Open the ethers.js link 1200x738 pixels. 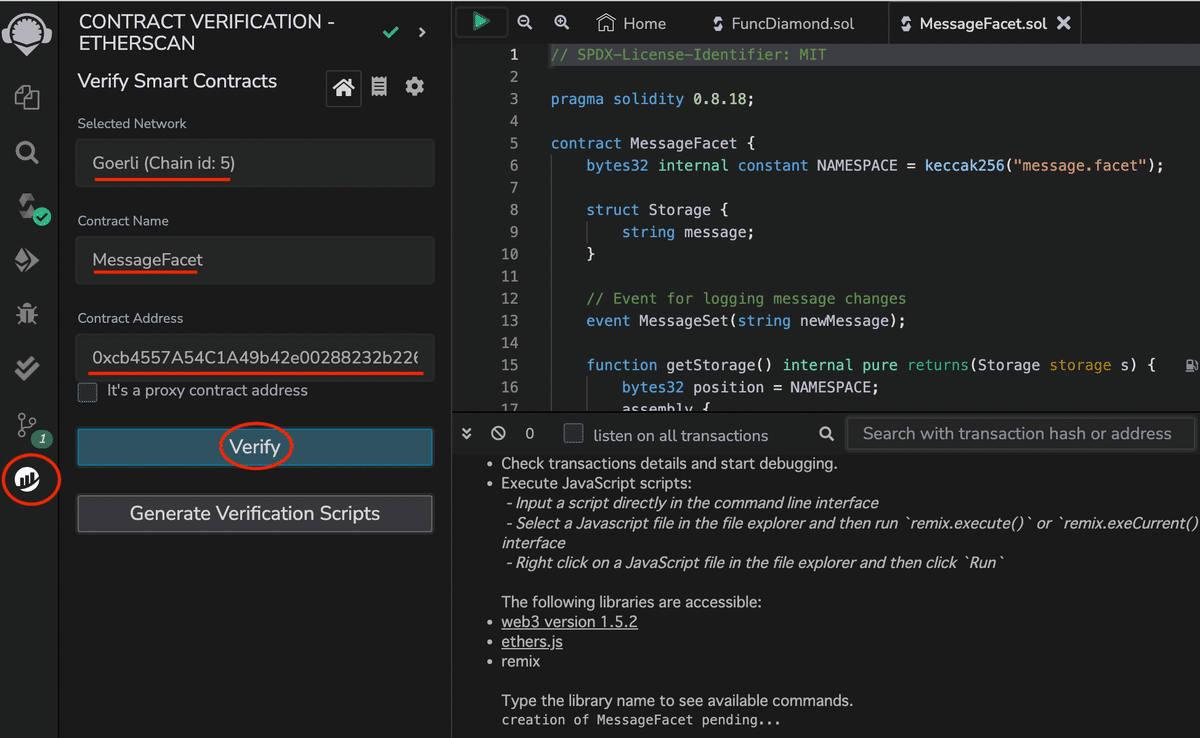[x=531, y=642]
